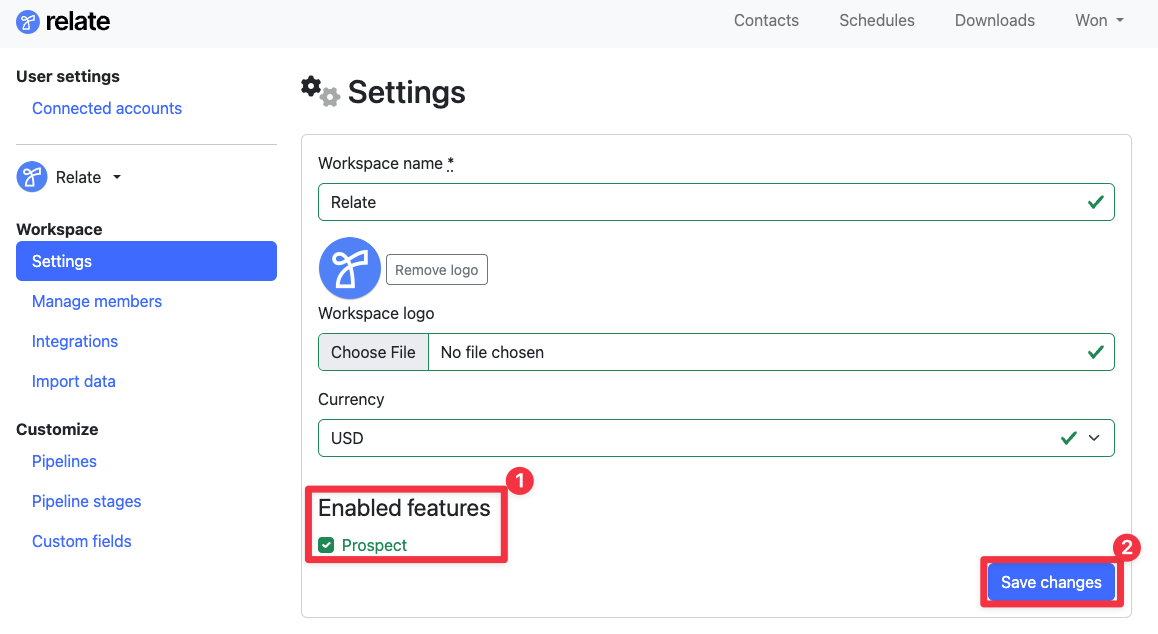This screenshot has height=634, width=1158.
Task: Open the Schedules page
Action: pyautogui.click(x=876, y=20)
